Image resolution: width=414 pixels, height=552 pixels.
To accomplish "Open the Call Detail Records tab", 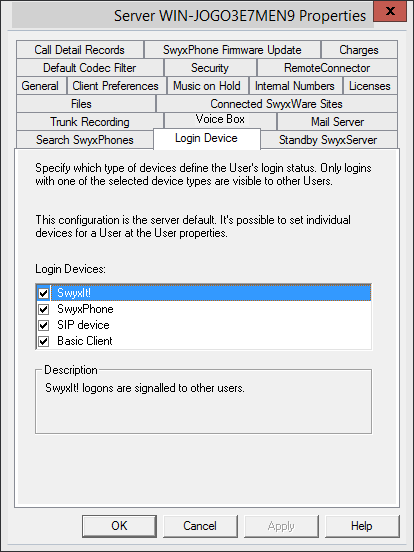I will click(x=80, y=50).
